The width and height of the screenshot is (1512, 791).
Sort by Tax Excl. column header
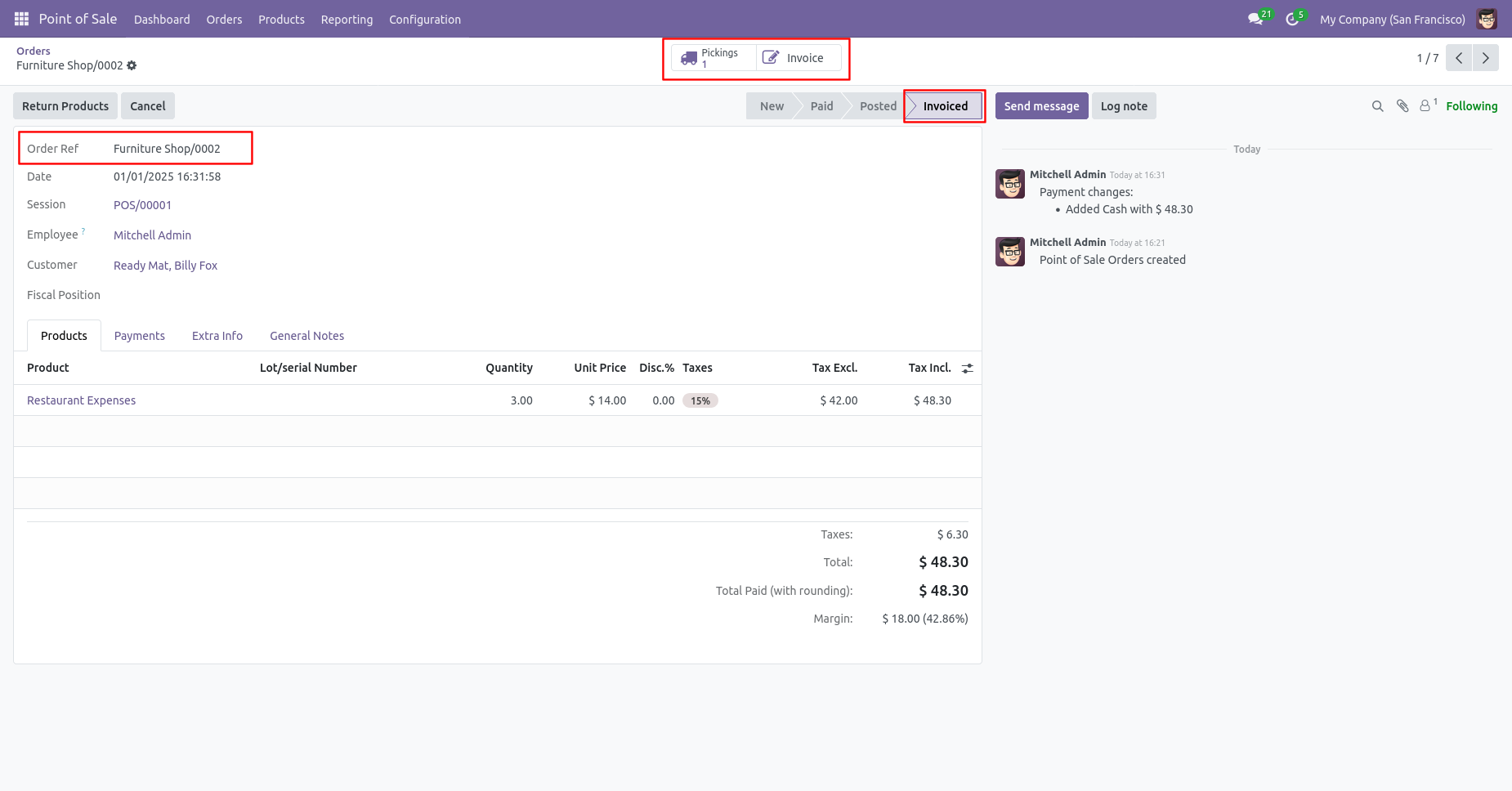pyautogui.click(x=834, y=368)
